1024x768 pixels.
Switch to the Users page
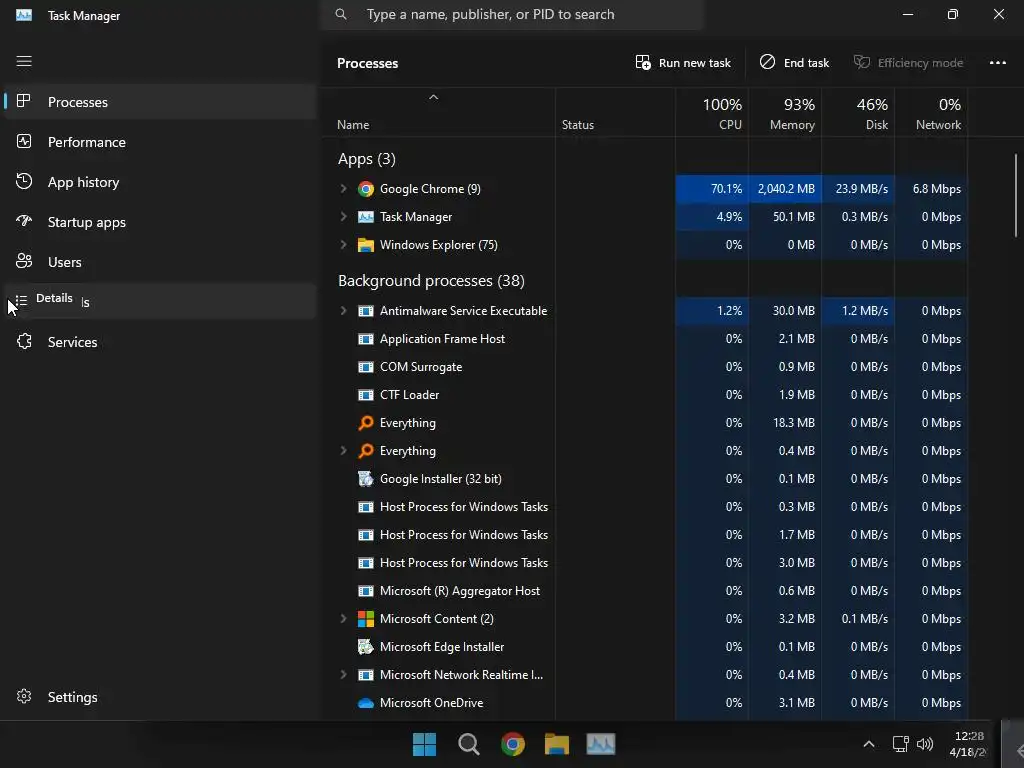coord(160,262)
